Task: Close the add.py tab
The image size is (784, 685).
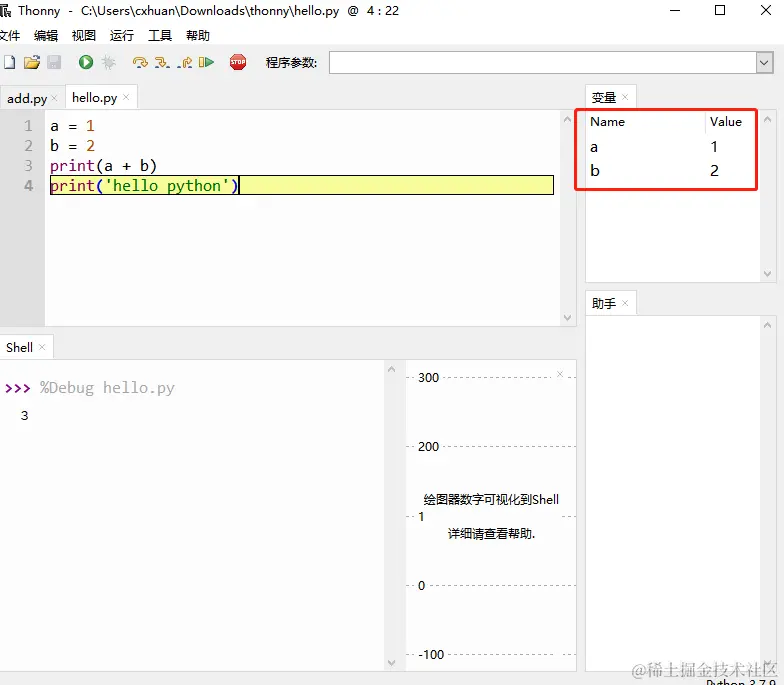Action: (x=54, y=98)
